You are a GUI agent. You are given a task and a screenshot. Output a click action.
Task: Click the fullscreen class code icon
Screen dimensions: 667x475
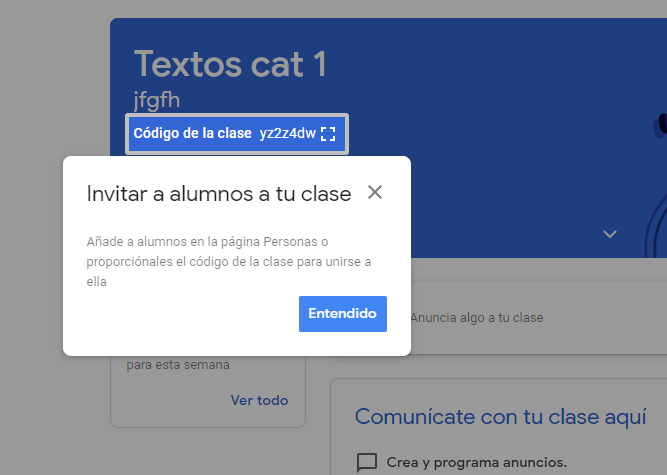(x=328, y=134)
